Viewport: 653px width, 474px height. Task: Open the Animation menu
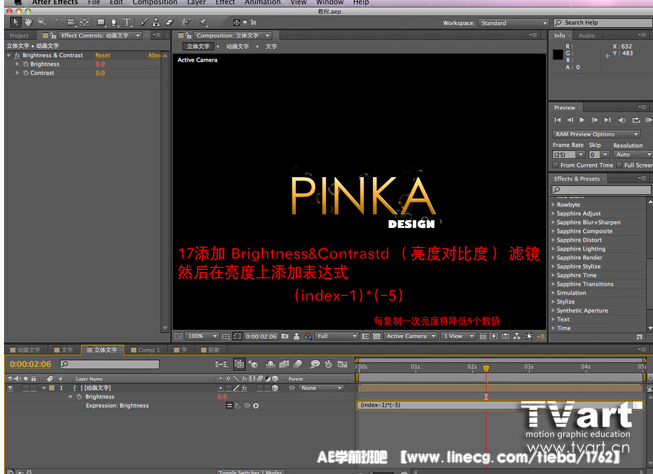pos(262,2)
